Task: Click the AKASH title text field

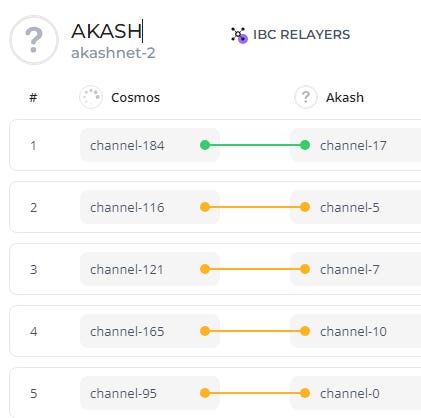Action: pyautogui.click(x=107, y=31)
